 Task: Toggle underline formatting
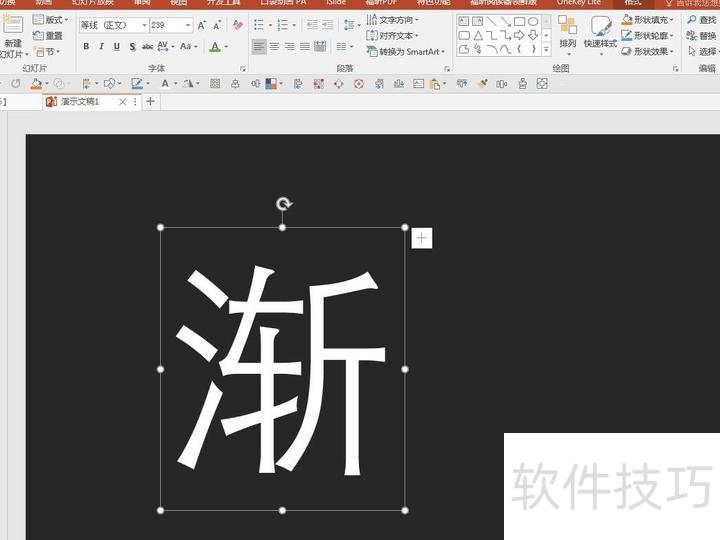(x=116, y=47)
